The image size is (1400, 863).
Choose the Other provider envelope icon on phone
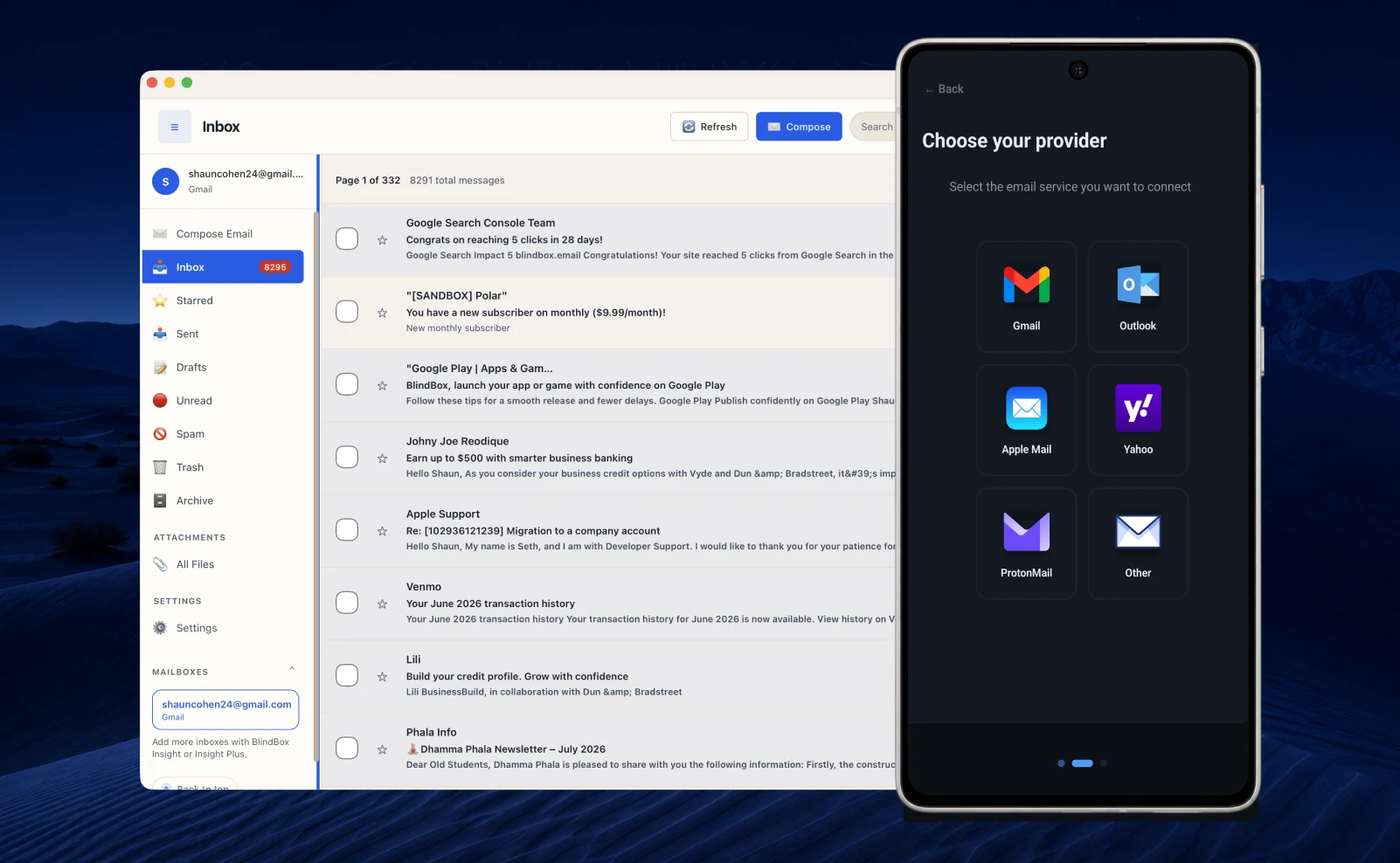(1138, 531)
